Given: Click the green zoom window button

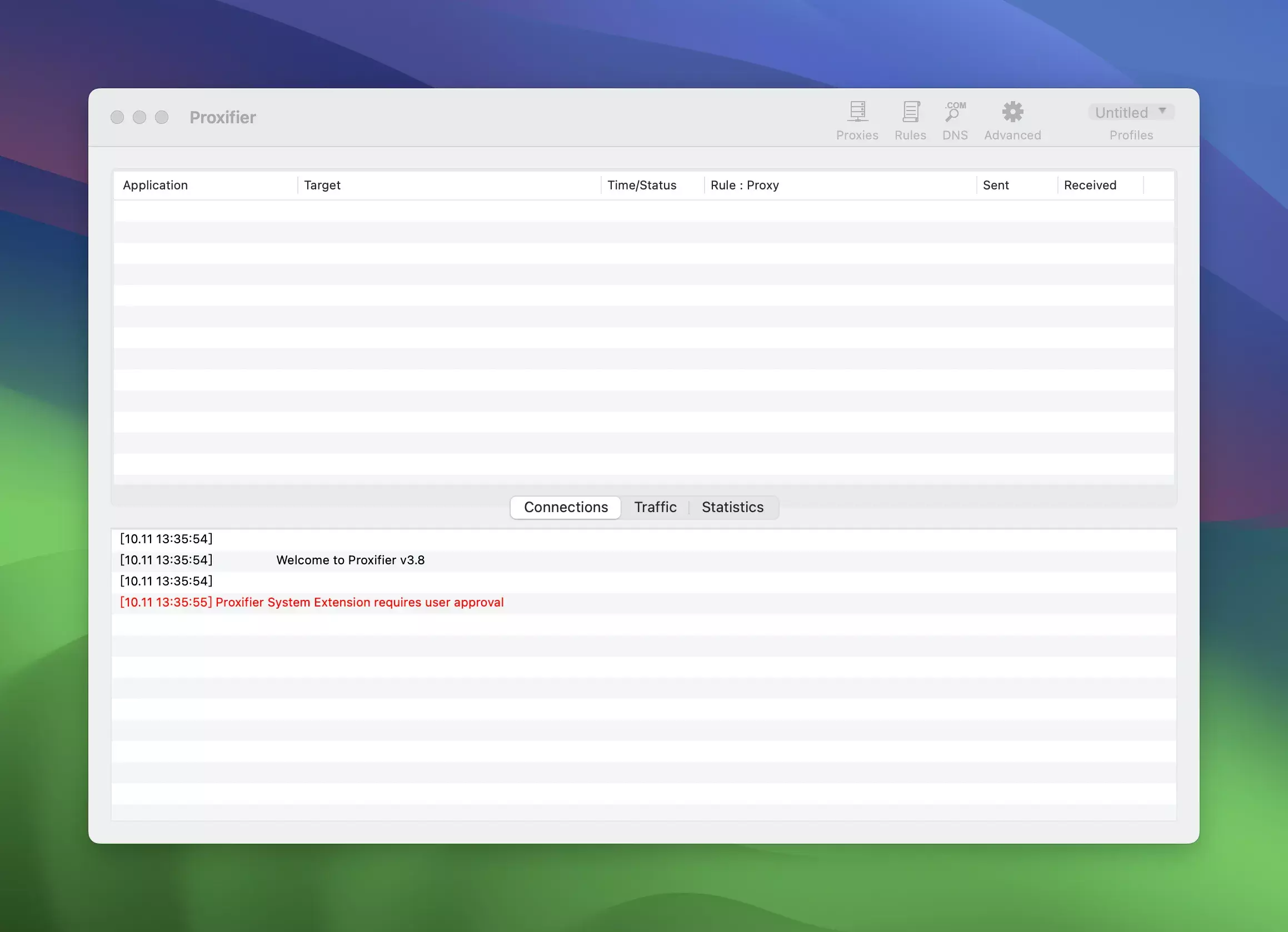Looking at the screenshot, I should coord(162,118).
